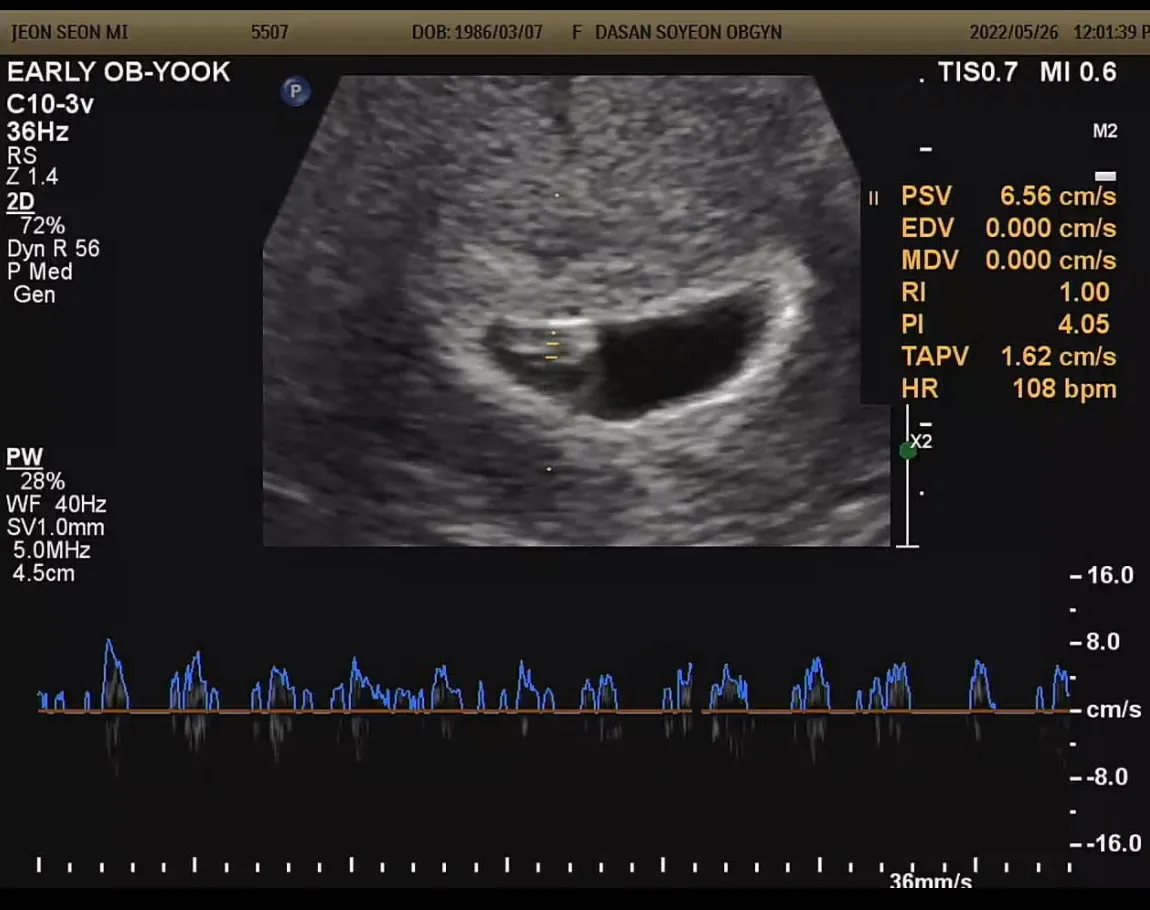
Task: Click the white bar below M2
Action: point(1105,176)
